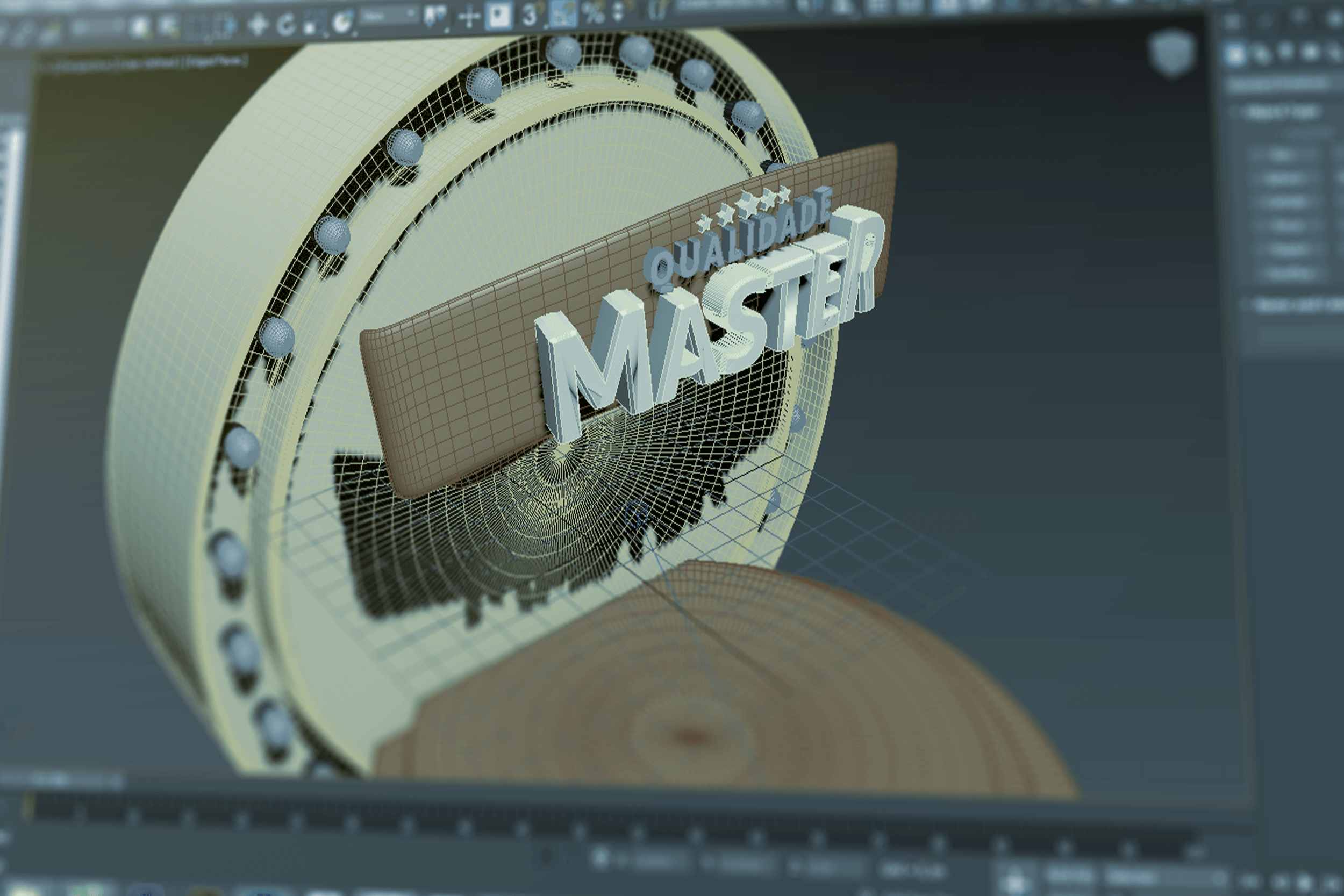Screen dimensions: 1344x896
Task: Open the Edit Named Selection Sets tool
Action: pos(657,10)
